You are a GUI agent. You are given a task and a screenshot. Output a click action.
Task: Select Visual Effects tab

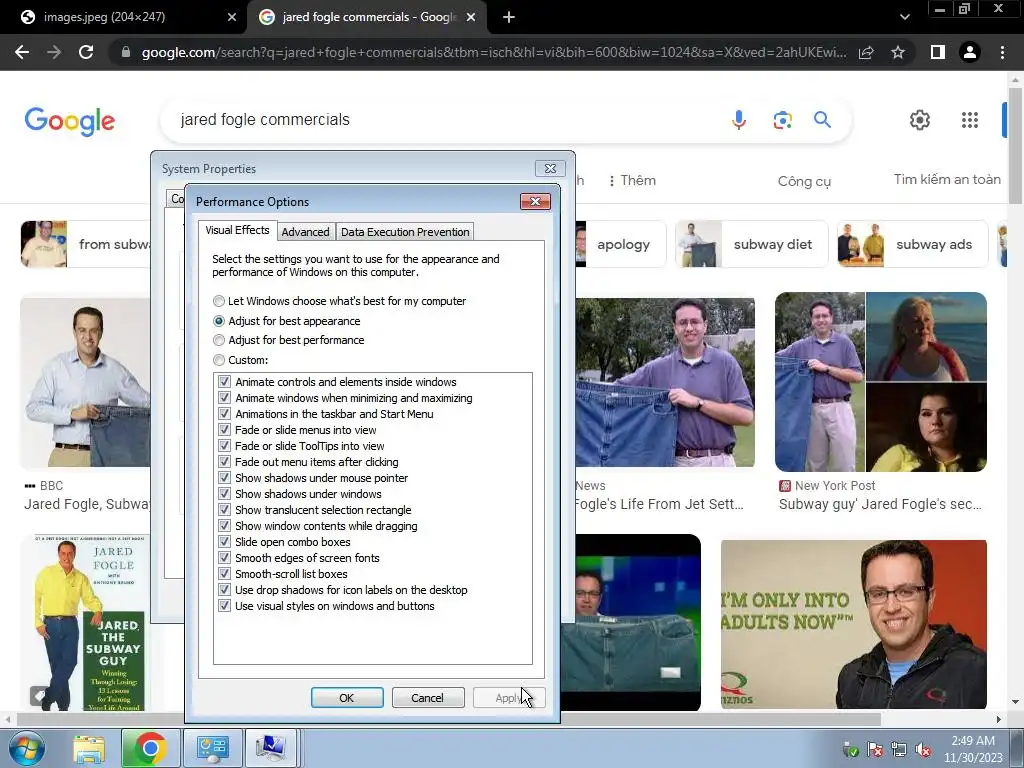[237, 230]
